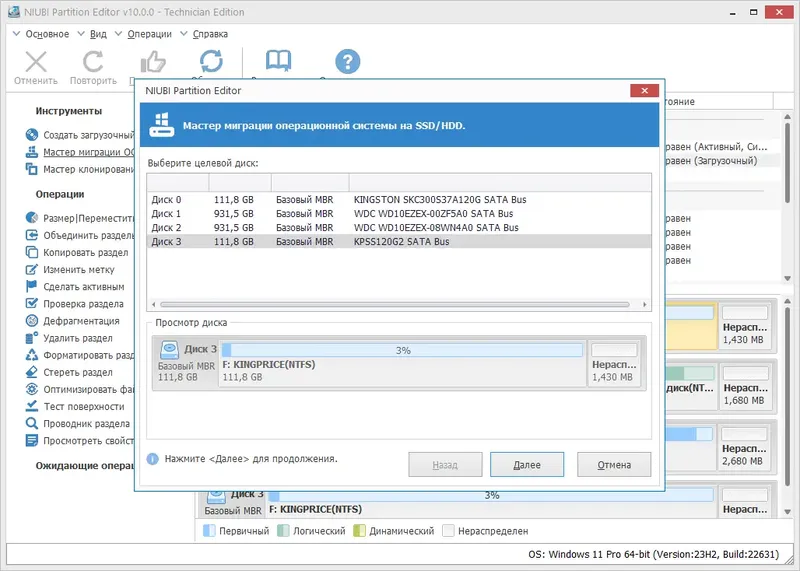Open the Вид menu

coord(98,34)
